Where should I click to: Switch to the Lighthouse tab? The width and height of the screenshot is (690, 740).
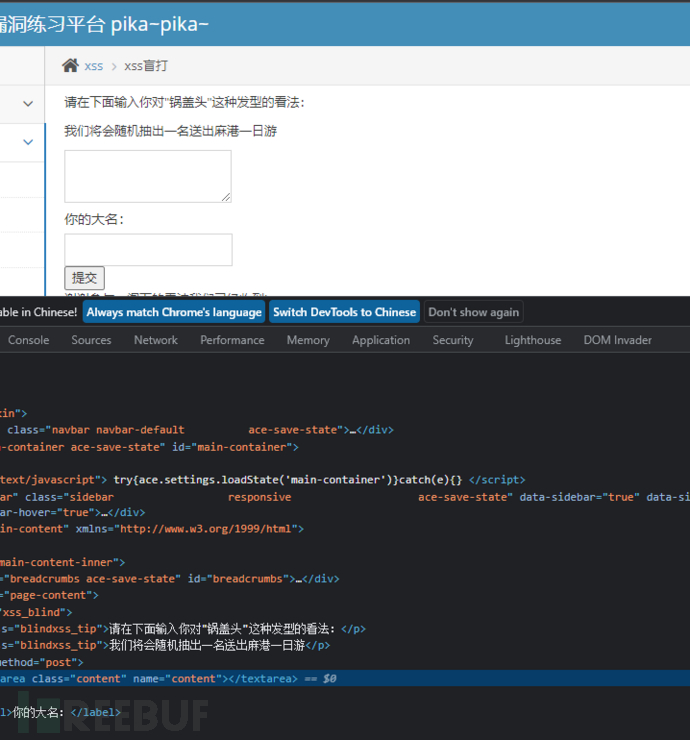point(533,340)
